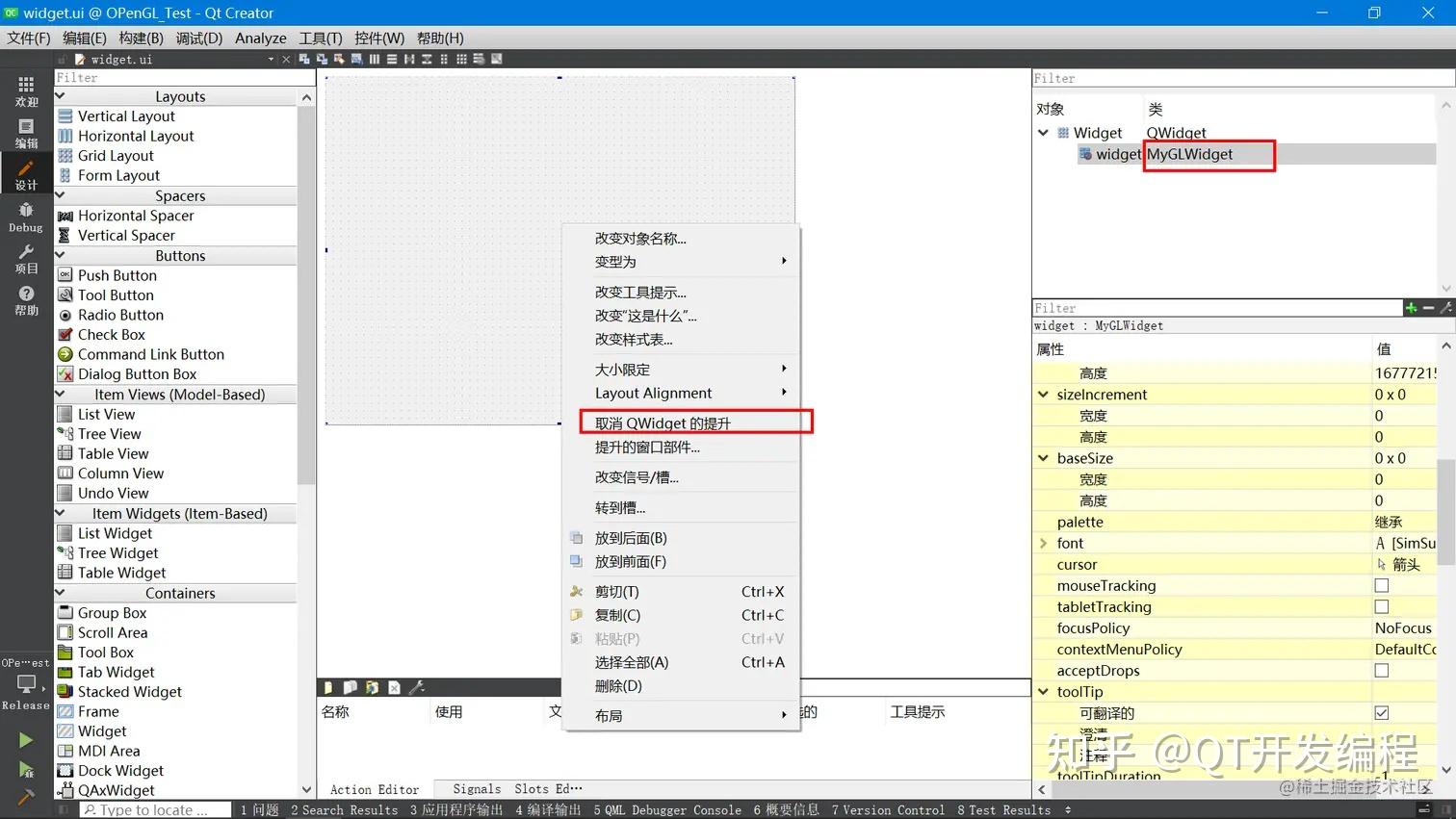This screenshot has width=1456, height=819.
Task: Open the 工具(T) menu
Action: point(320,38)
